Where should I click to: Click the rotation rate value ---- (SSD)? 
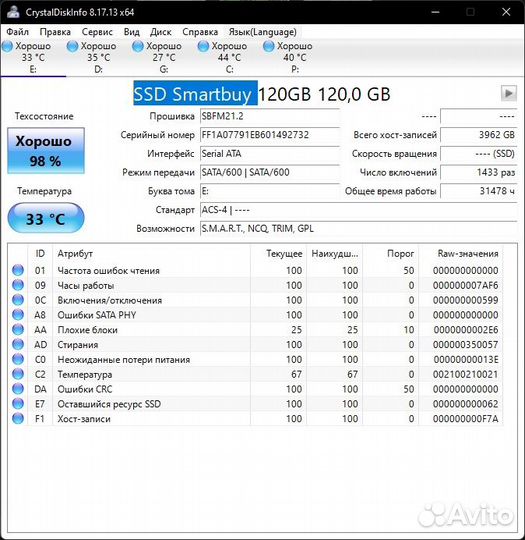click(x=478, y=154)
